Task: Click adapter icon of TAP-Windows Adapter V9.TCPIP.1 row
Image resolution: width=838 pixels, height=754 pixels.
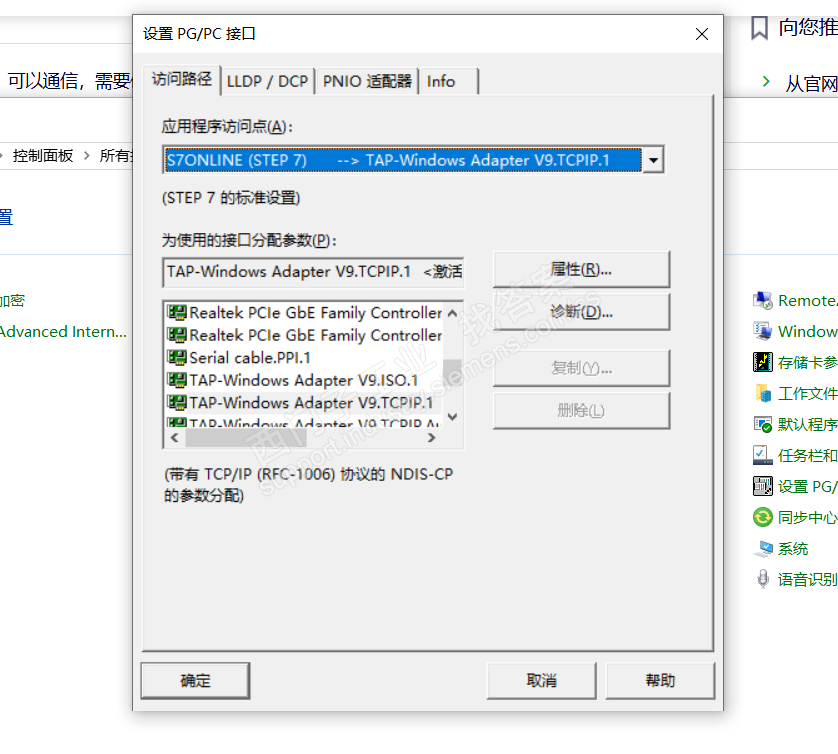Action: click(x=176, y=402)
